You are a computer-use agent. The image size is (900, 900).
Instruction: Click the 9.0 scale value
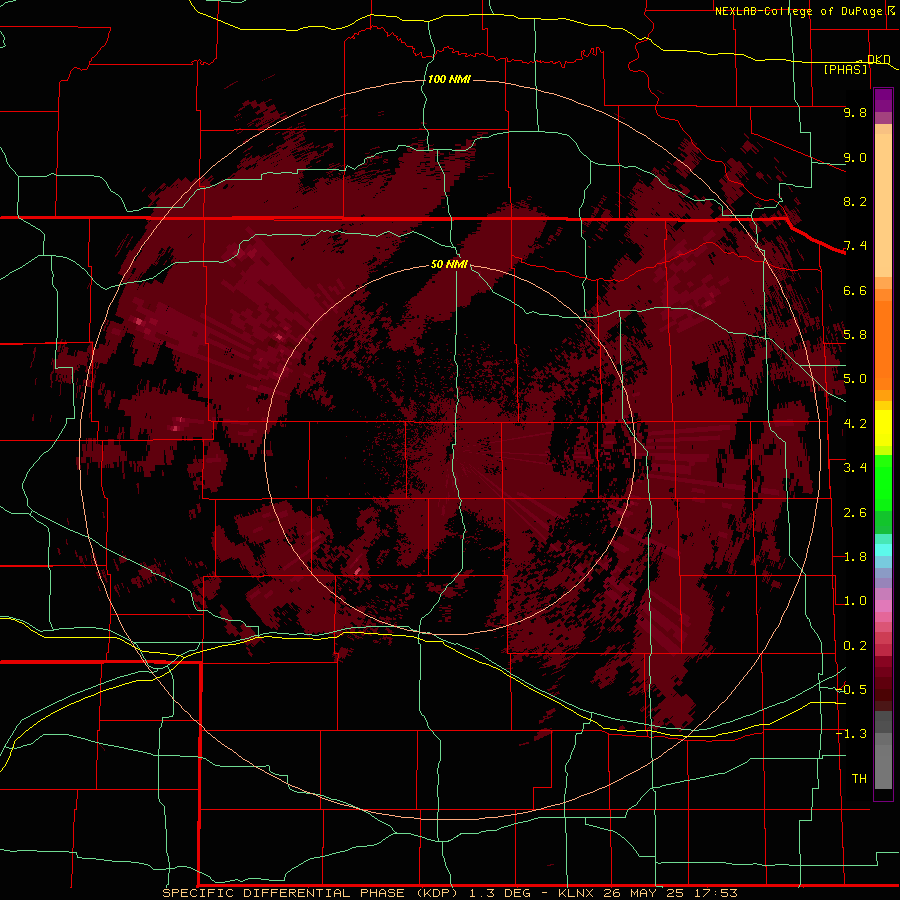click(855, 157)
